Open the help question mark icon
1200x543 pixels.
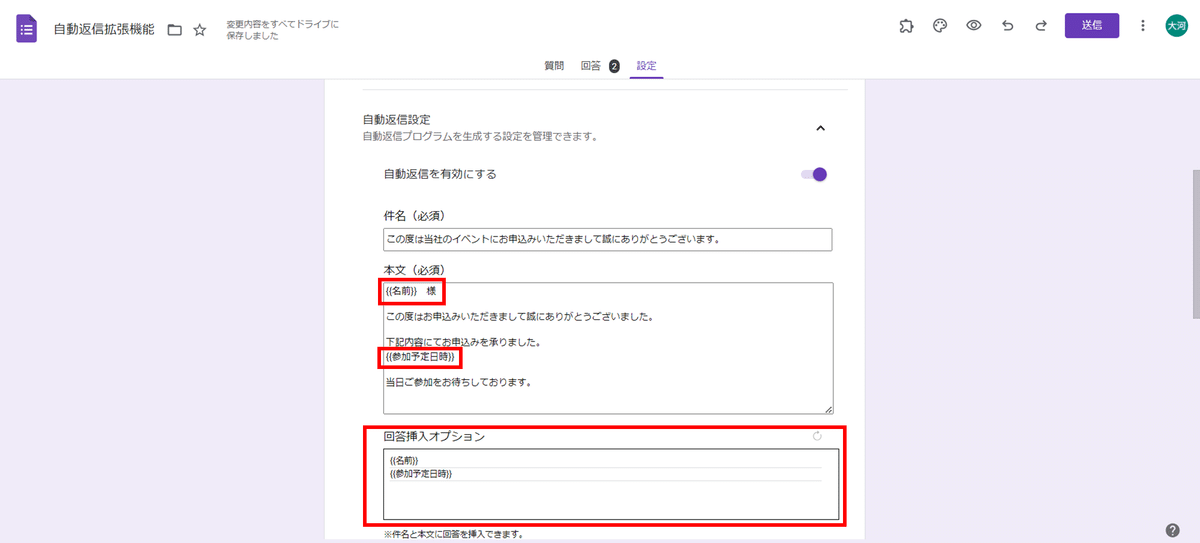coord(1173,530)
